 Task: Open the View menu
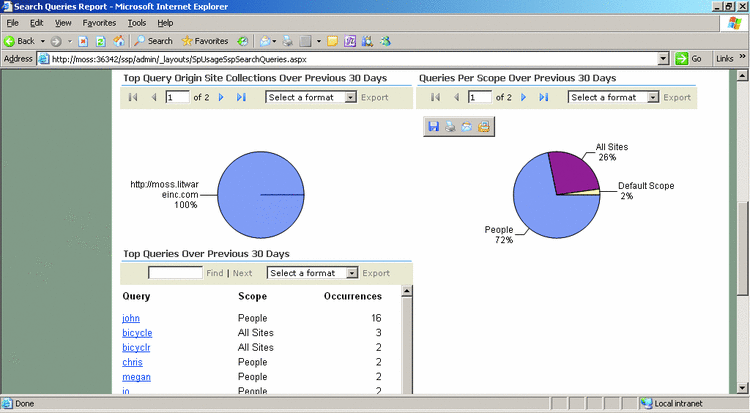pyautogui.click(x=63, y=23)
